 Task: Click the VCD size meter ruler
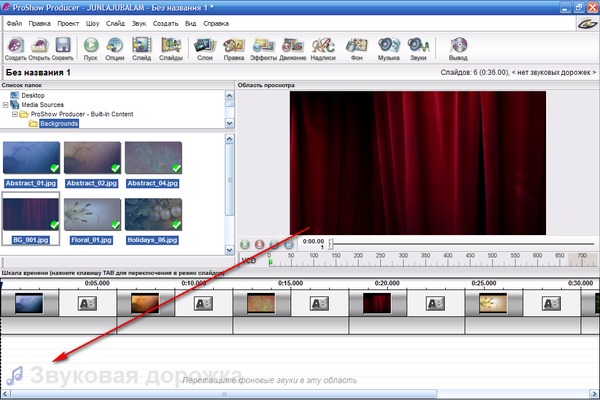pos(432,260)
